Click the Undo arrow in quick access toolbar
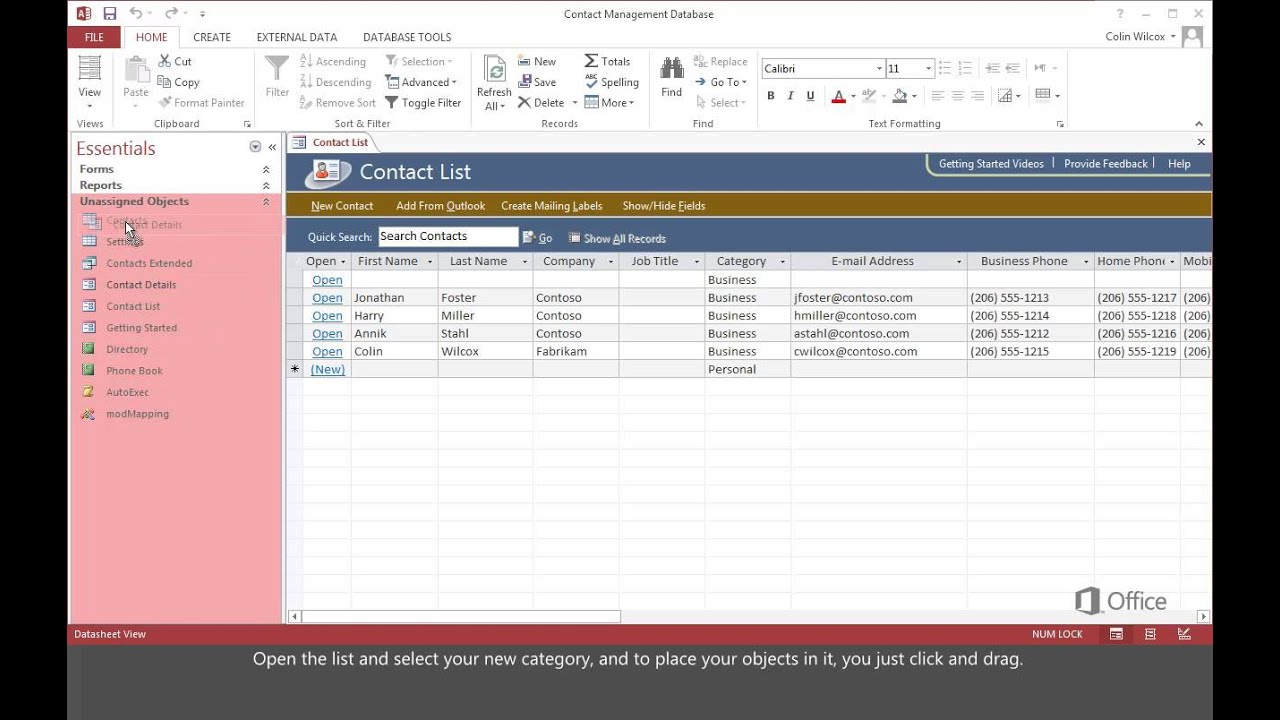Viewport: 1280px width, 720px height. (136, 14)
